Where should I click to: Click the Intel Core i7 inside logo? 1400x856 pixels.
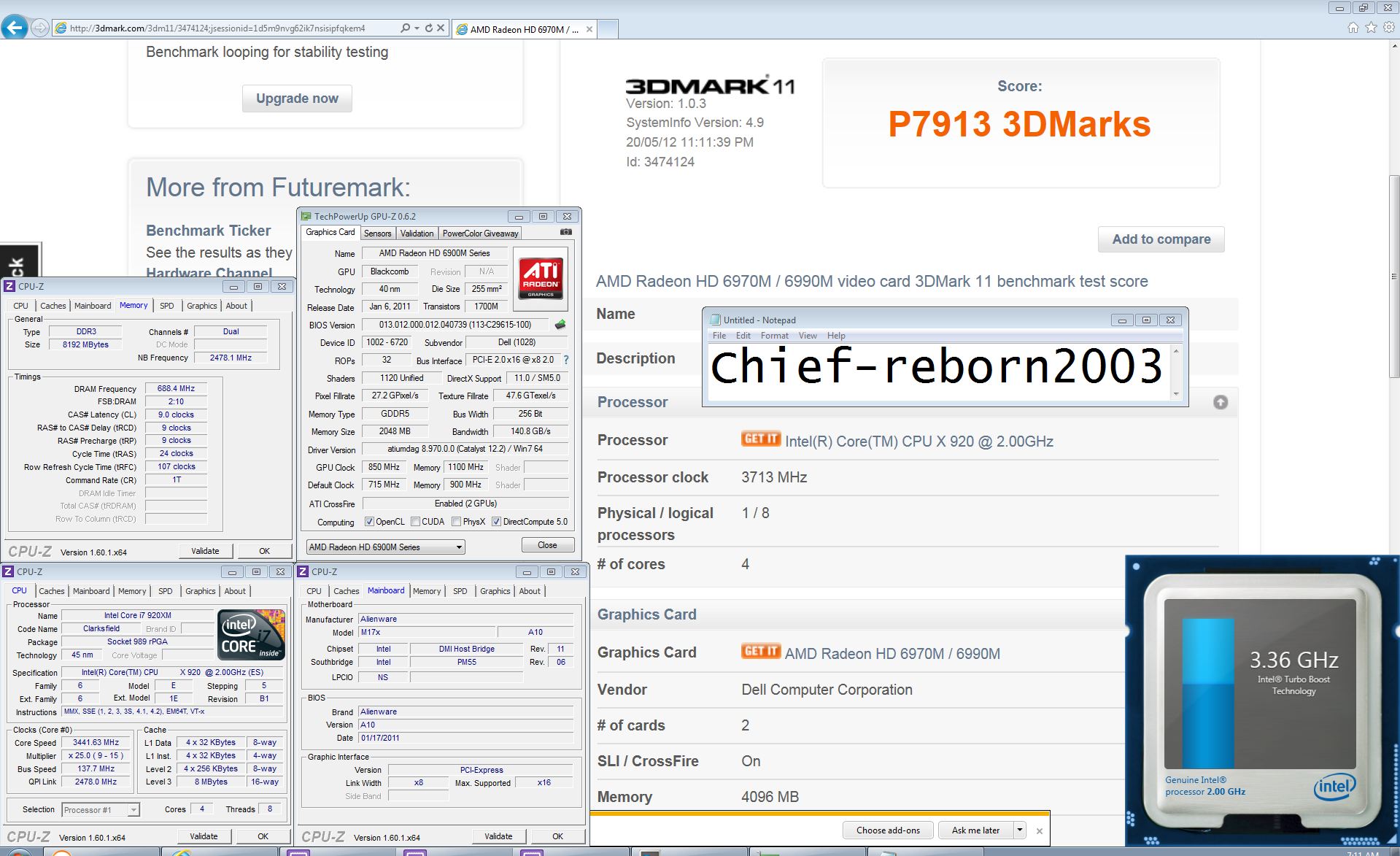[x=252, y=634]
